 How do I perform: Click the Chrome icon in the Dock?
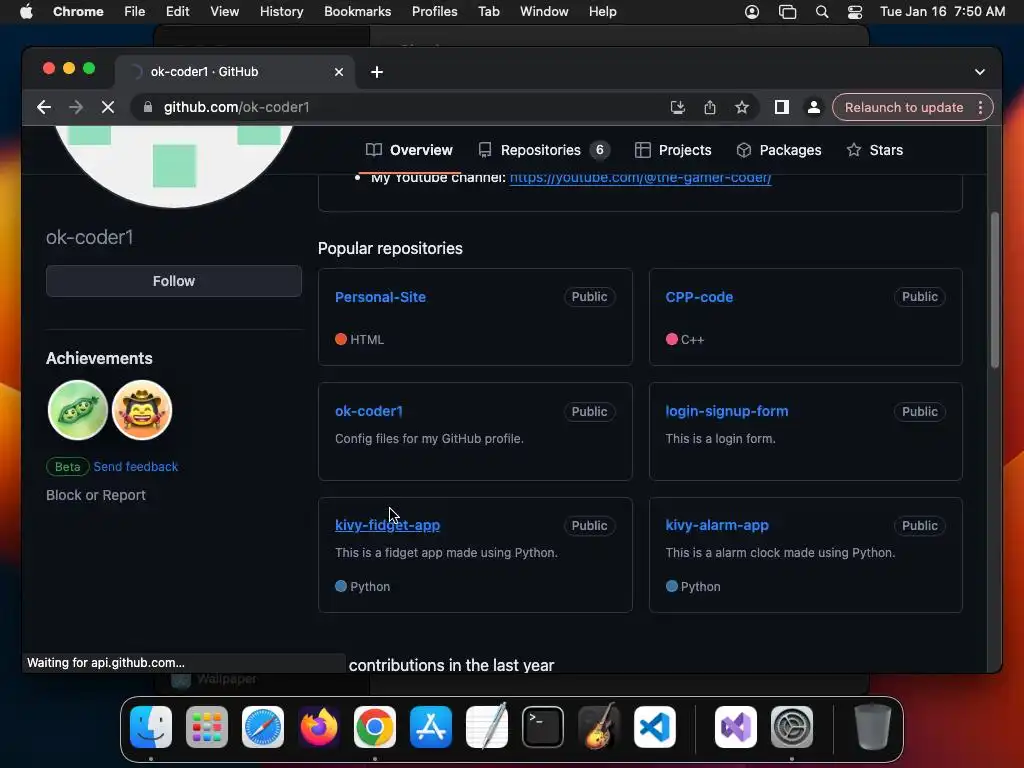pyautogui.click(x=375, y=727)
